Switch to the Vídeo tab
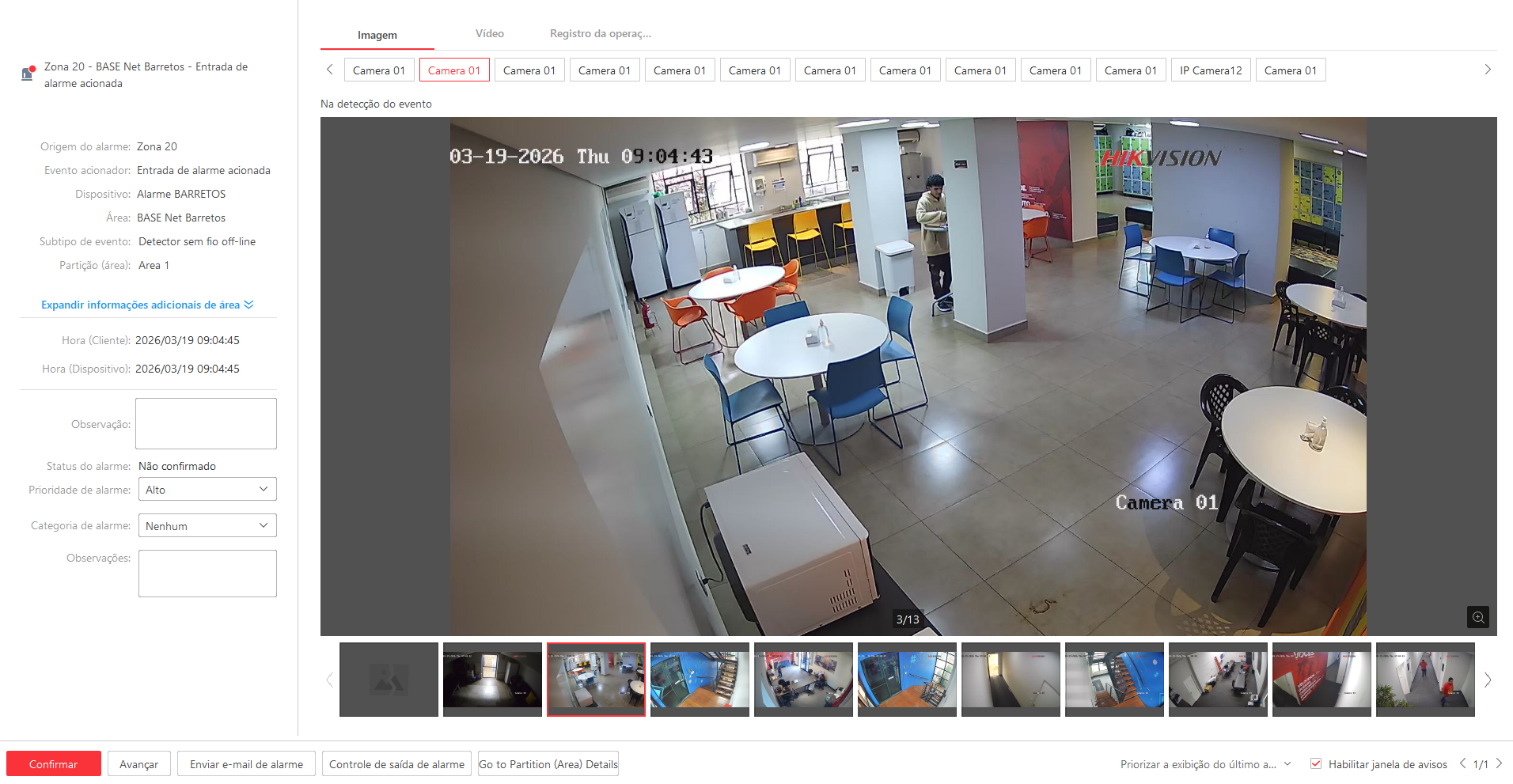Image resolution: width=1513 pixels, height=784 pixels. click(x=489, y=34)
